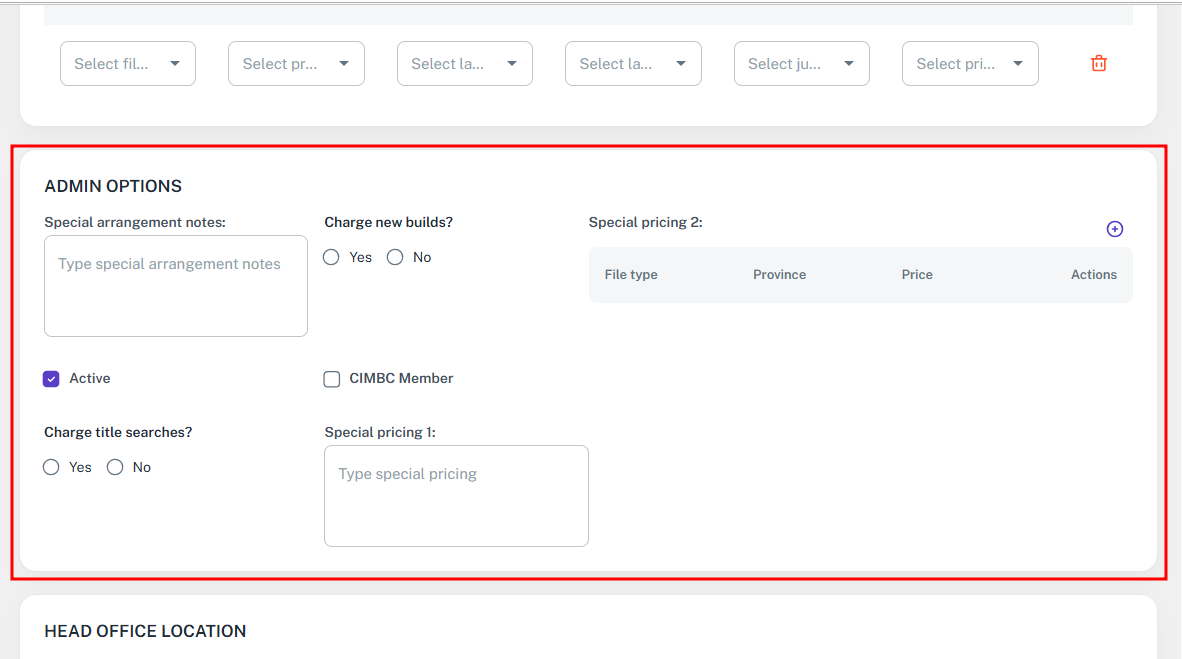The image size is (1182, 659).
Task: Click the red trash delete icon
Action: (x=1098, y=63)
